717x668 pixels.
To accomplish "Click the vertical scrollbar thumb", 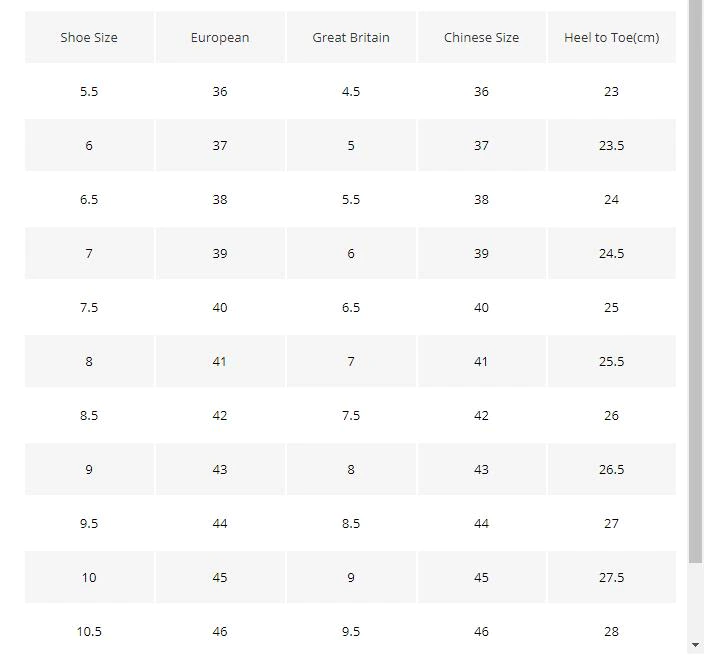I will (x=696, y=281).
